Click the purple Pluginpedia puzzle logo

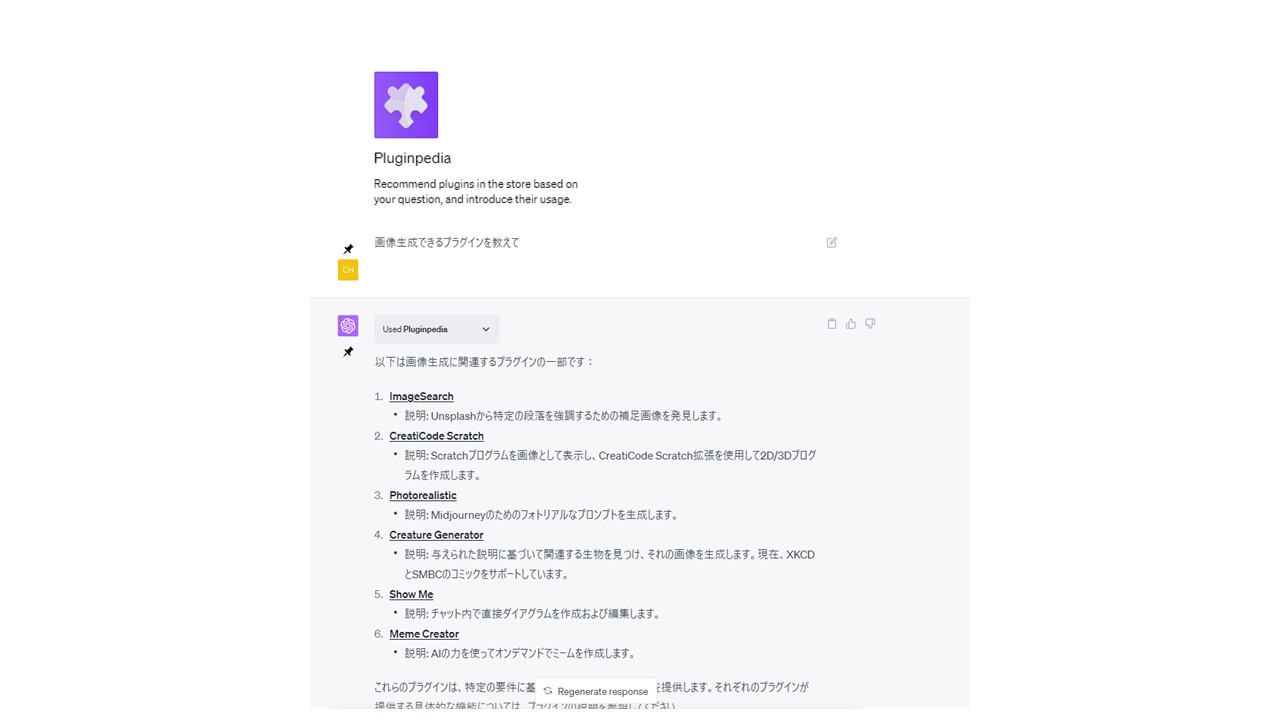(x=406, y=105)
